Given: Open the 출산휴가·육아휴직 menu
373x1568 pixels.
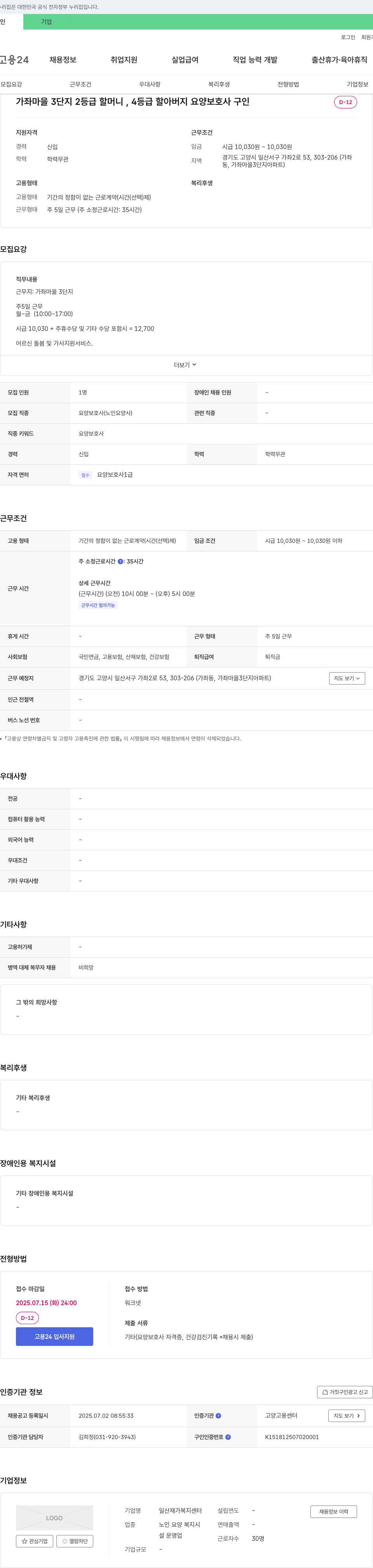Looking at the screenshot, I should (x=340, y=60).
